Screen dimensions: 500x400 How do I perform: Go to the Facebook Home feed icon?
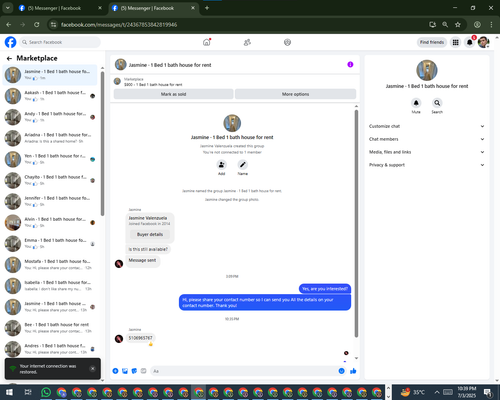pyautogui.click(x=207, y=42)
